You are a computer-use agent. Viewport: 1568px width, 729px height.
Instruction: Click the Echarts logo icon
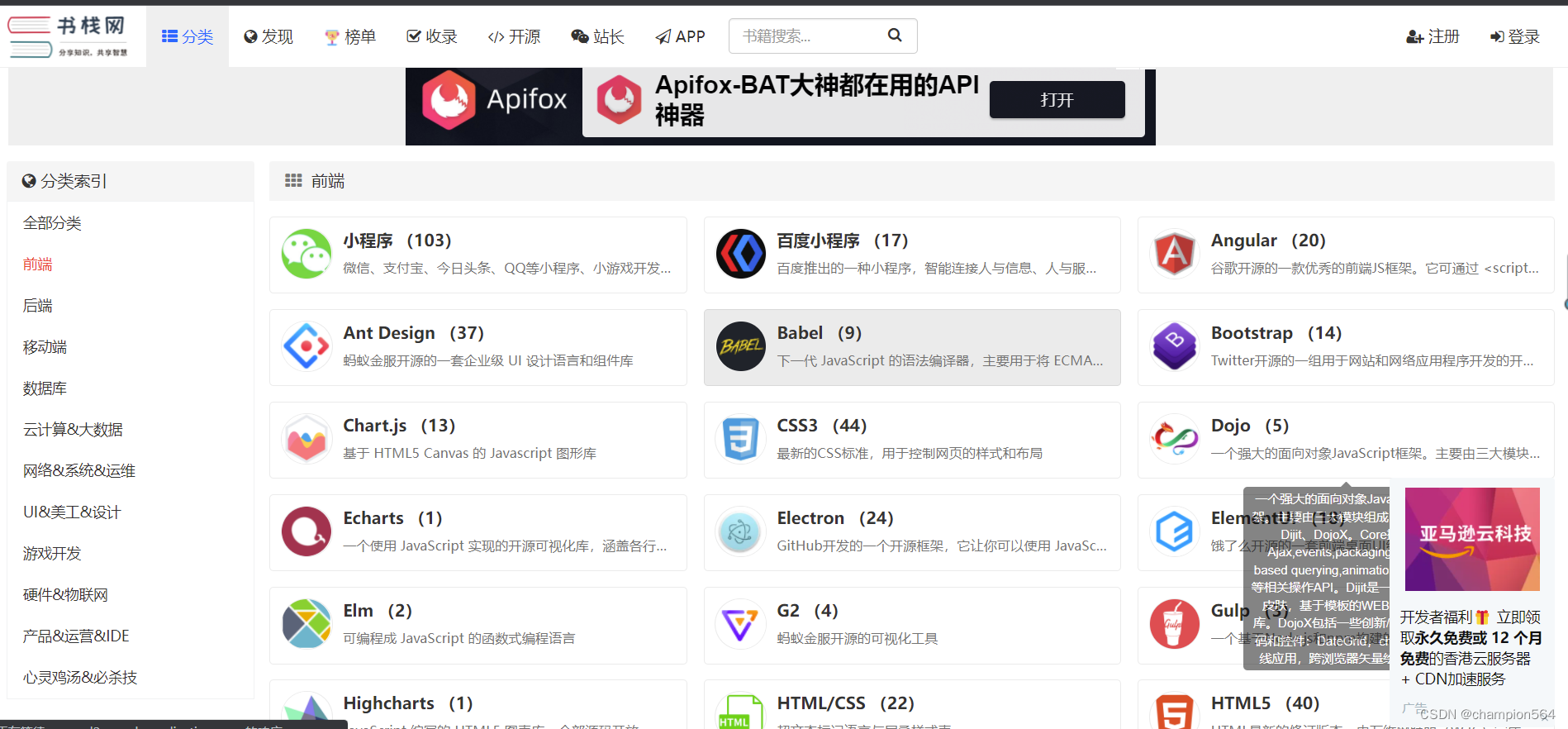click(x=306, y=531)
